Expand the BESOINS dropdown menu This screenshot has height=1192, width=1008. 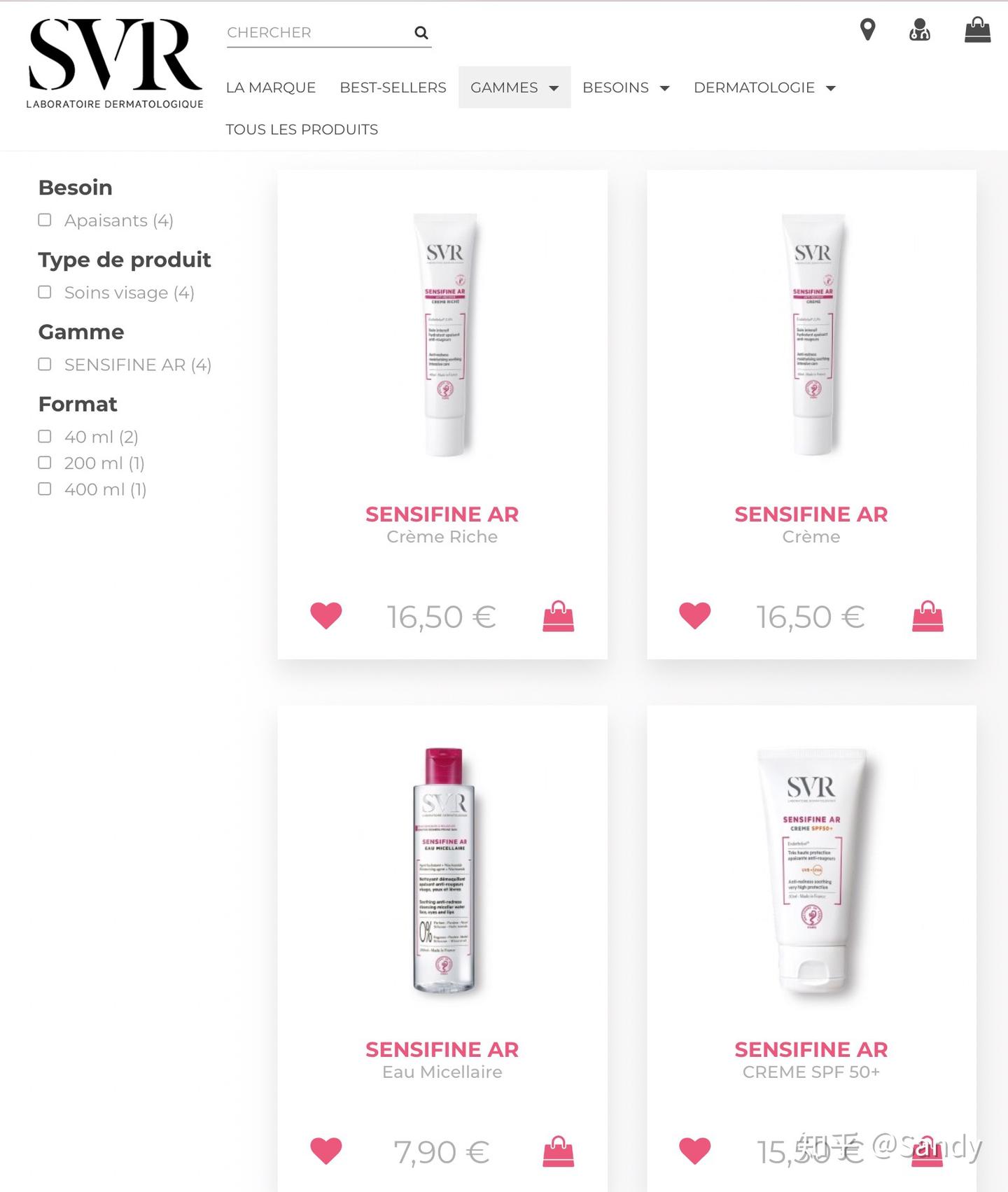tap(626, 87)
